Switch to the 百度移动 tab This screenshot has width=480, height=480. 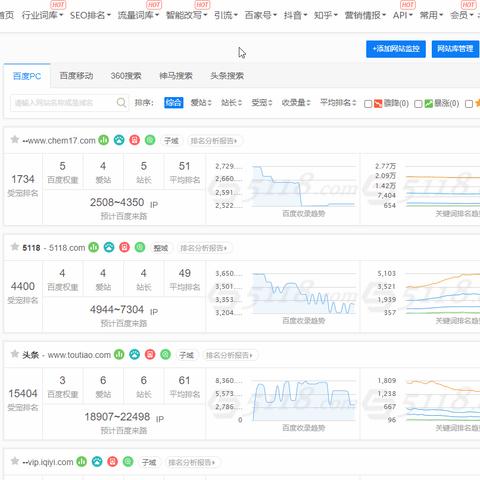click(76, 76)
